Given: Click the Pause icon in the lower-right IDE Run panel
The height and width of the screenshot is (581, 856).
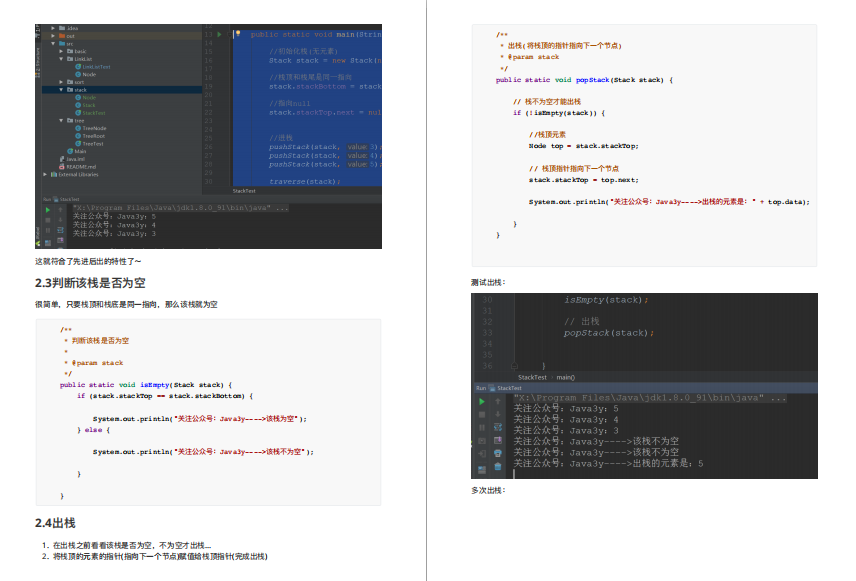Looking at the screenshot, I should (x=482, y=428).
